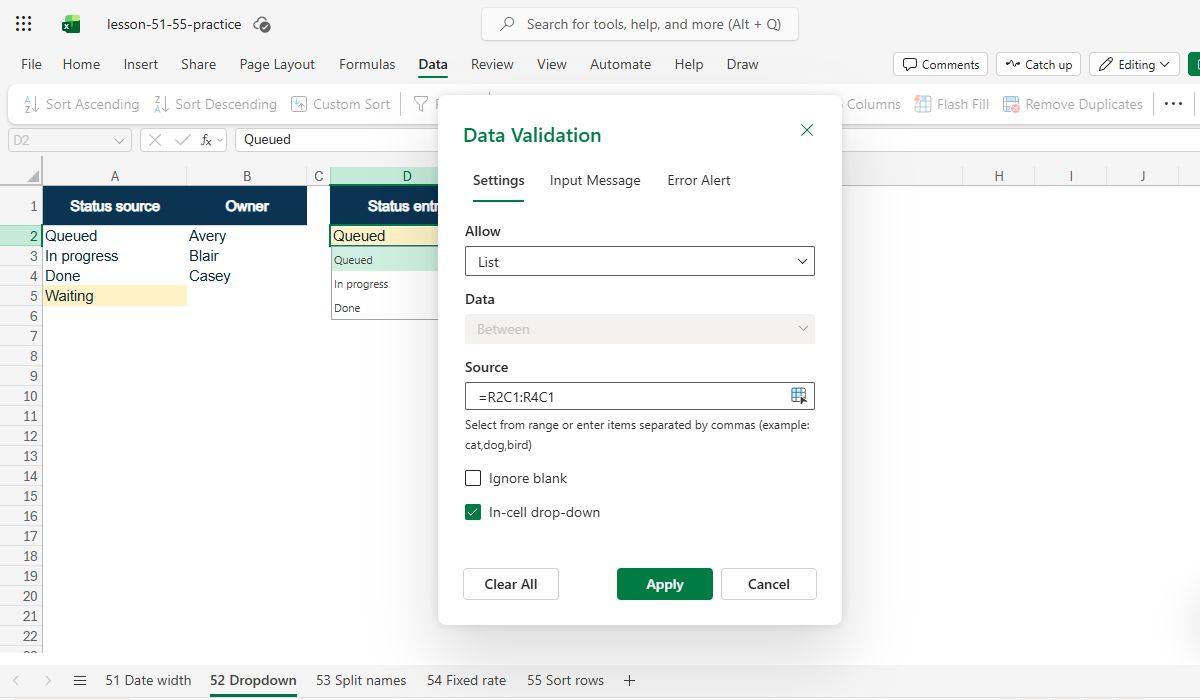The width and height of the screenshot is (1200, 700).
Task: Select cell containing Waiting
Action: click(115, 296)
